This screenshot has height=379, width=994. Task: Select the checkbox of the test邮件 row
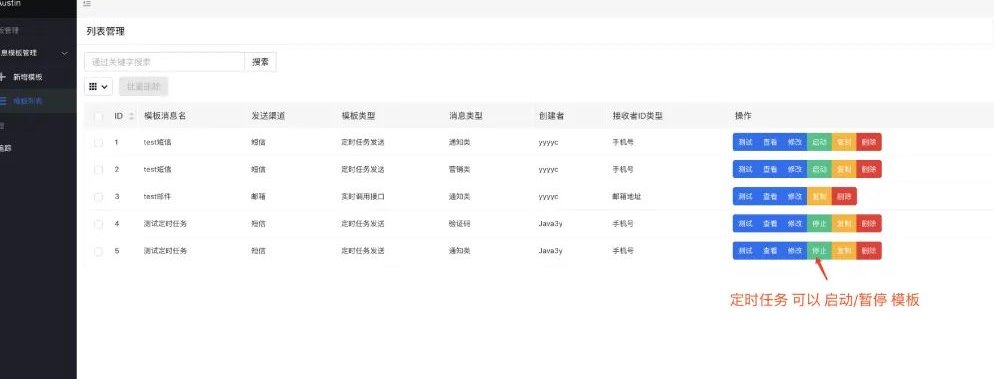[x=98, y=197]
